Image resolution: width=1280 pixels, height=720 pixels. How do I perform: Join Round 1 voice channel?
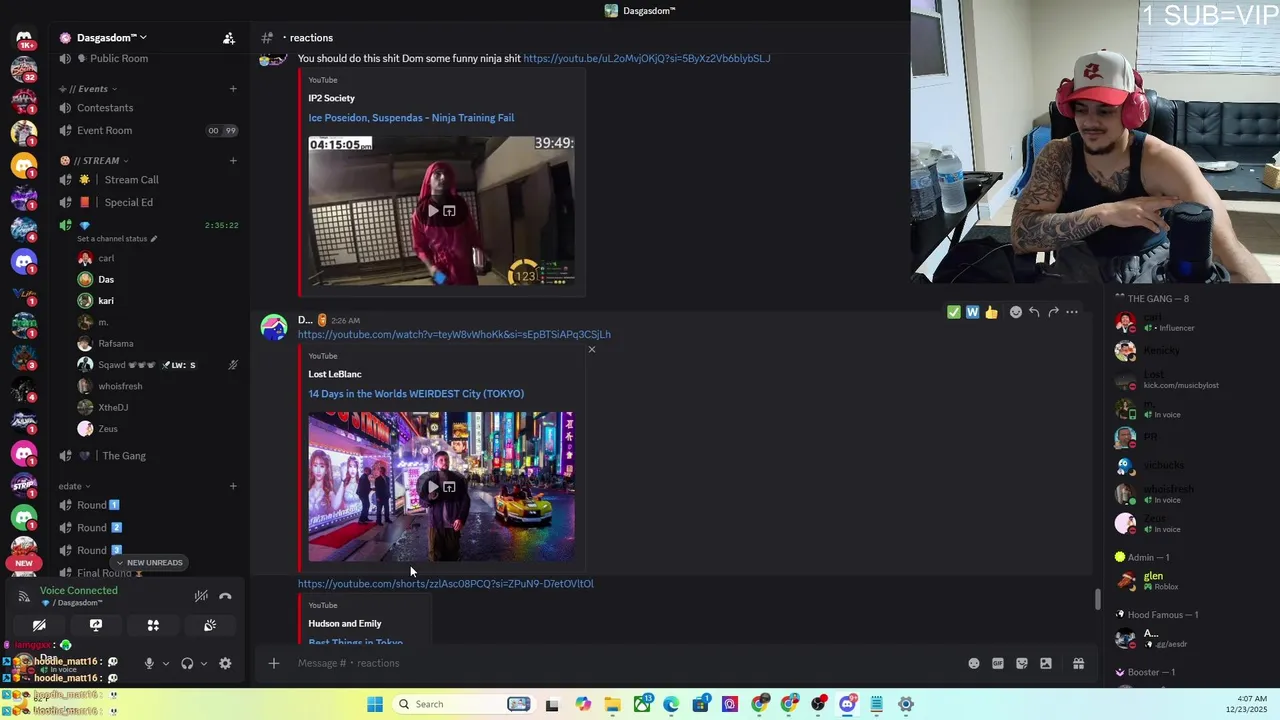148,505
